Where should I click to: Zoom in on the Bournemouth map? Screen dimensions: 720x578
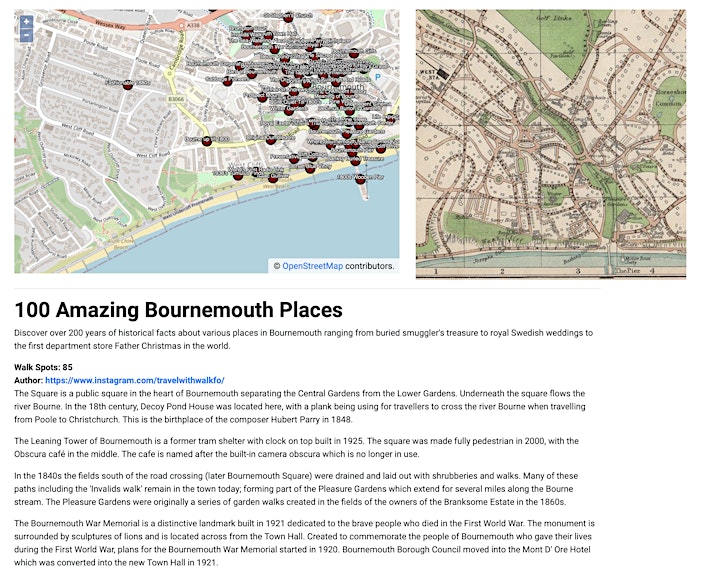coord(27,22)
